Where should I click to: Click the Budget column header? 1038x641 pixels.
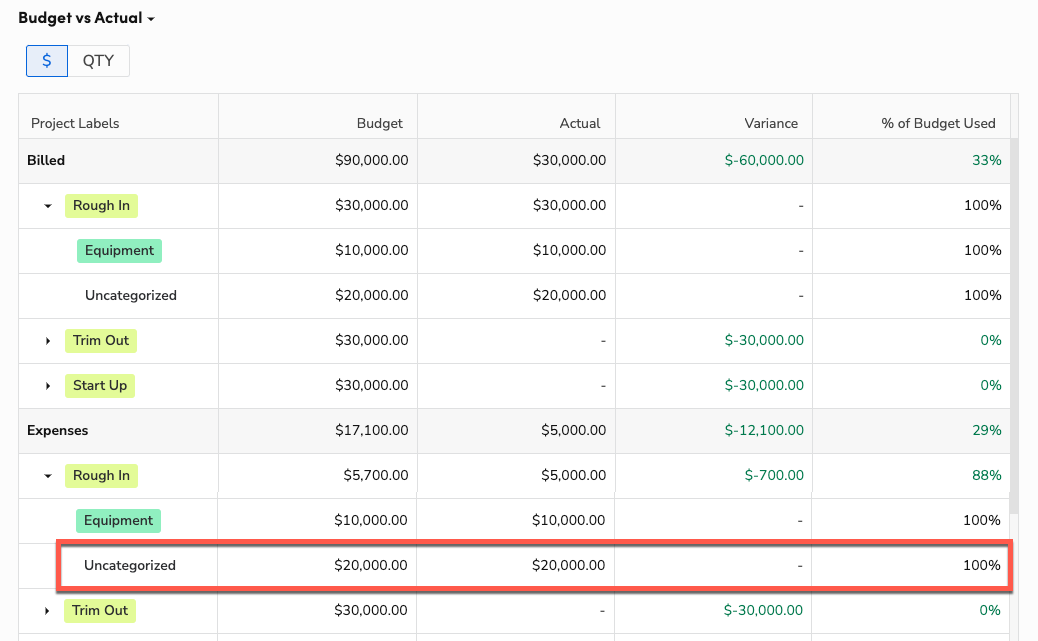pyautogui.click(x=379, y=123)
